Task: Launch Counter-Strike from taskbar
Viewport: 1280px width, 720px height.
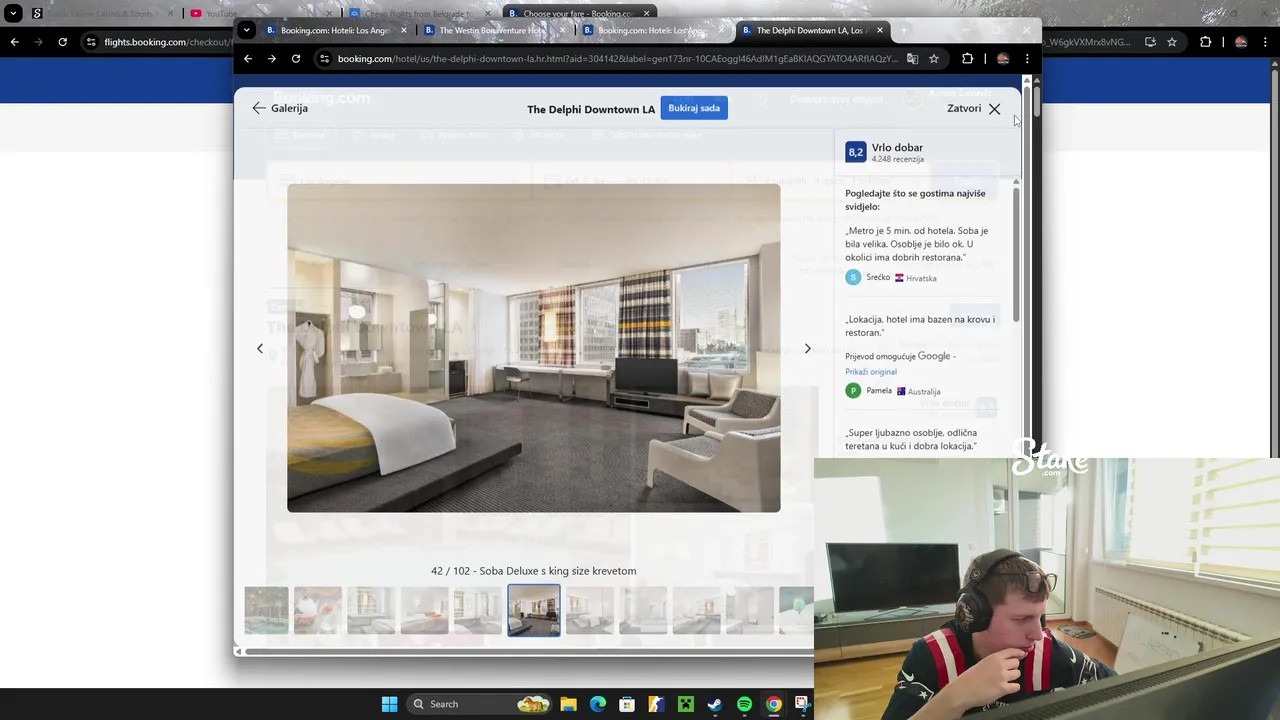Action: pos(656,704)
